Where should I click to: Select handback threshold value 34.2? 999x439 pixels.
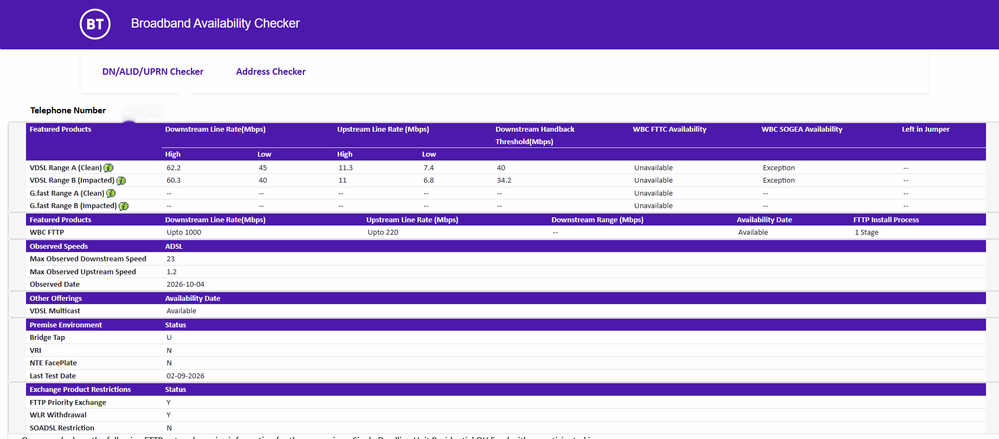(x=503, y=180)
